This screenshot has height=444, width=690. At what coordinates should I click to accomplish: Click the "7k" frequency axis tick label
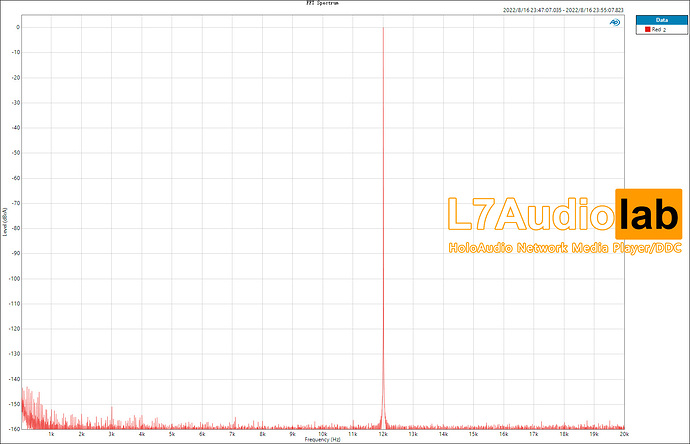(x=232, y=434)
